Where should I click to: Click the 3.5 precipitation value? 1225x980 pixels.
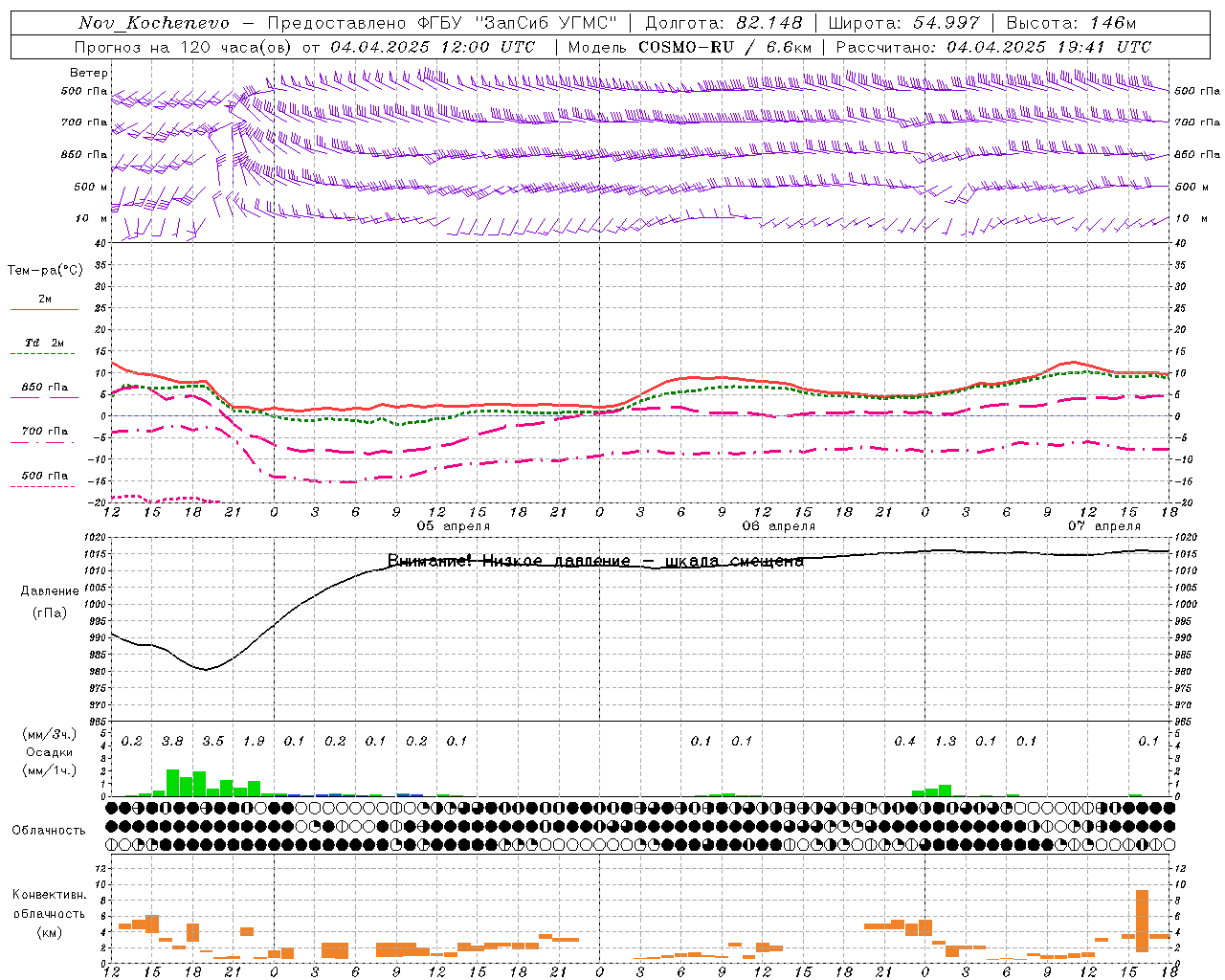[x=212, y=742]
